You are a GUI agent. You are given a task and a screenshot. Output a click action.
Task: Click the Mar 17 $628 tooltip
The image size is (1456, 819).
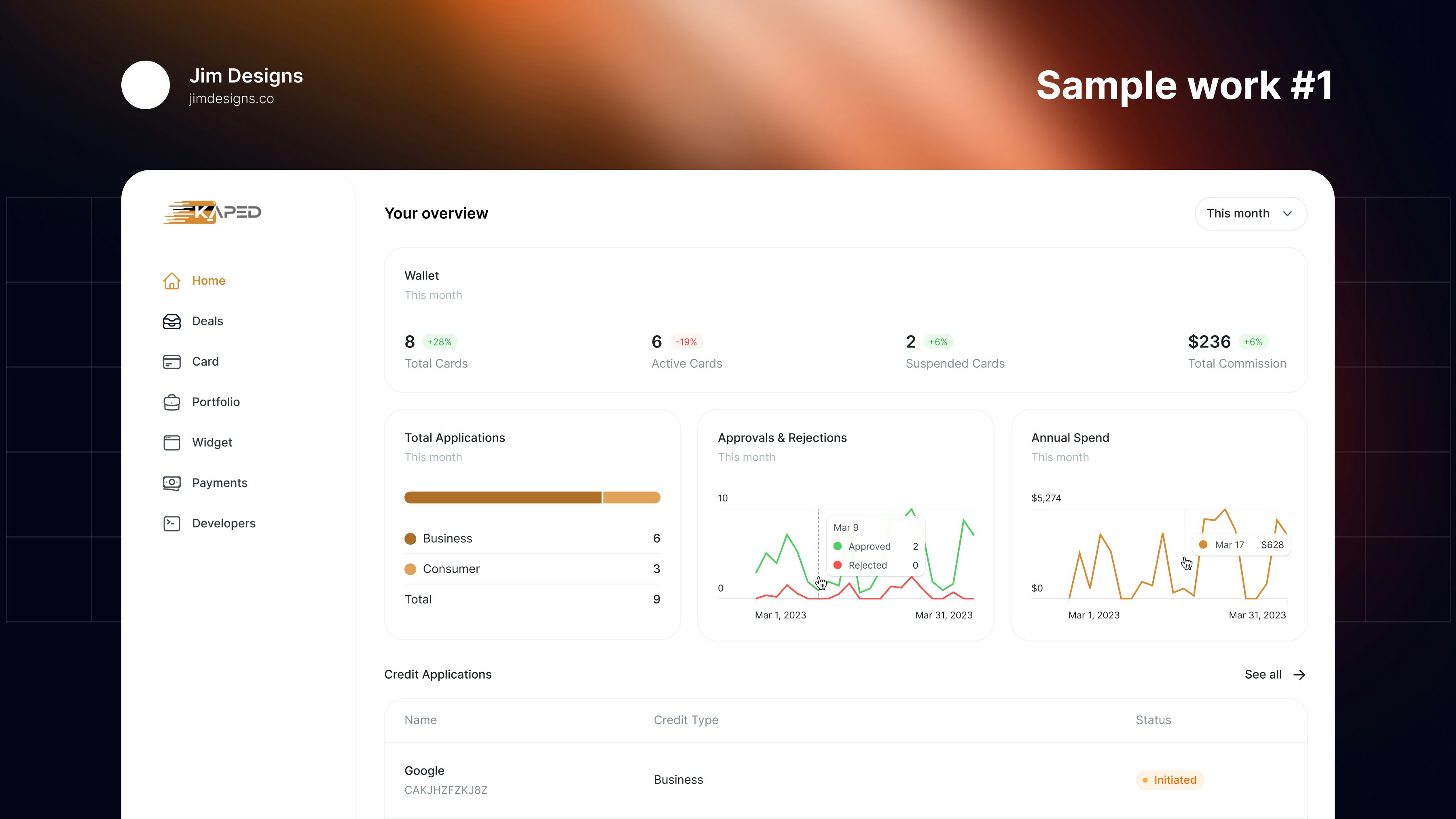coord(1241,545)
